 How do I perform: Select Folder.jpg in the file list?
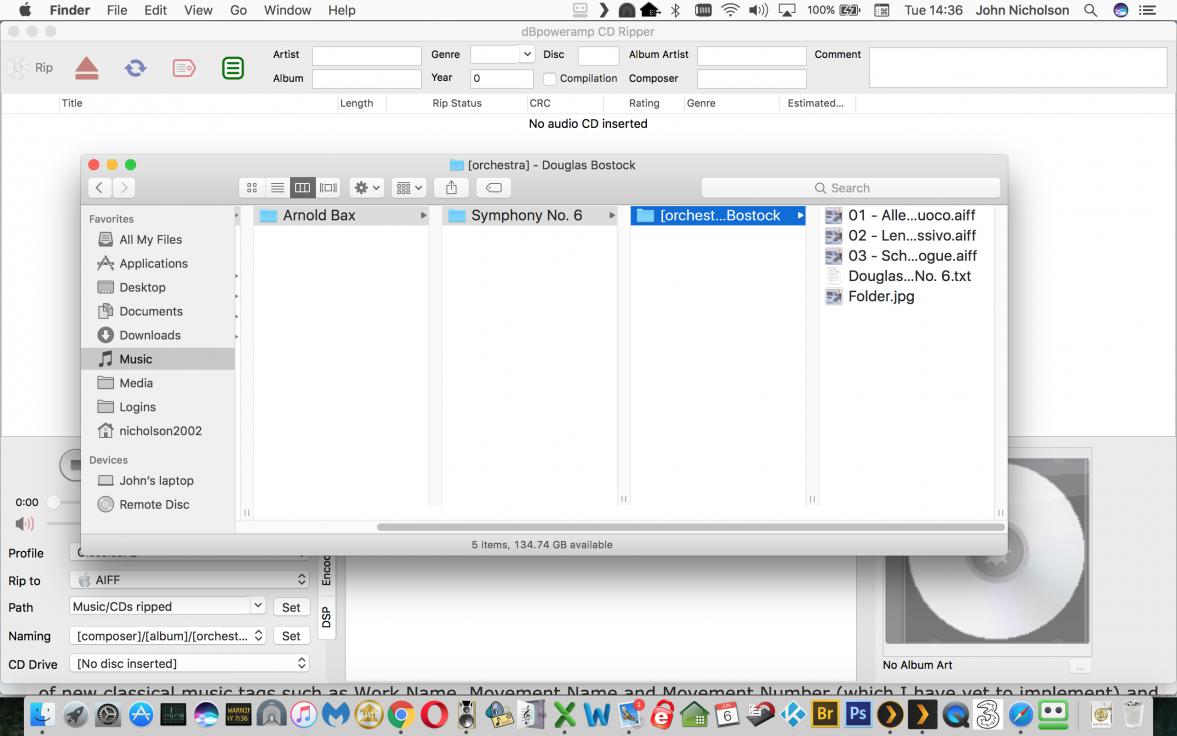point(881,297)
